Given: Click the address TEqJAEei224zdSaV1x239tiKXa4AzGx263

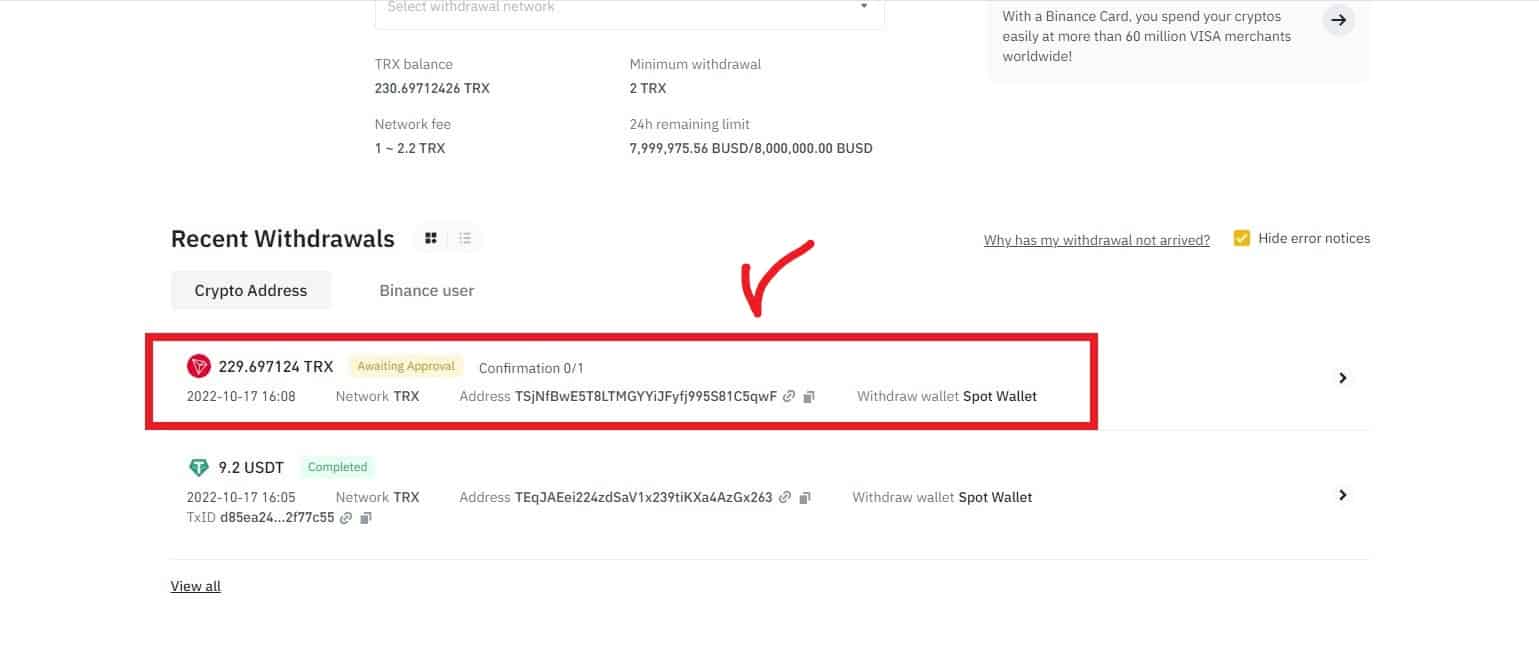Looking at the screenshot, I should click(644, 497).
